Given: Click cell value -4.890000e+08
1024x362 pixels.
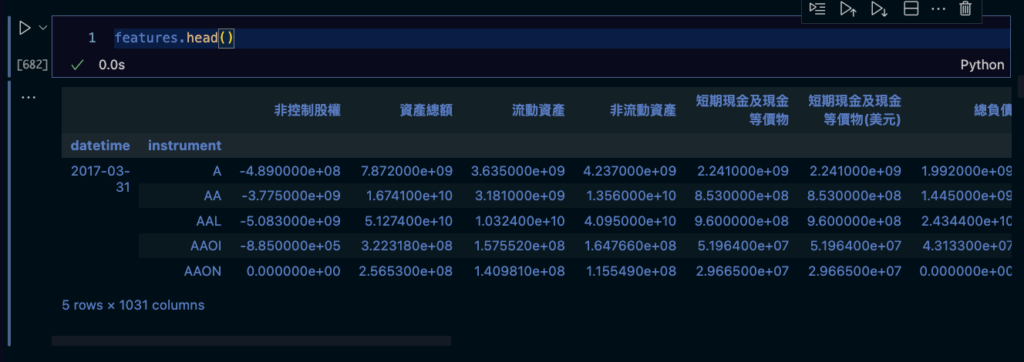Looking at the screenshot, I should click(x=290, y=171).
